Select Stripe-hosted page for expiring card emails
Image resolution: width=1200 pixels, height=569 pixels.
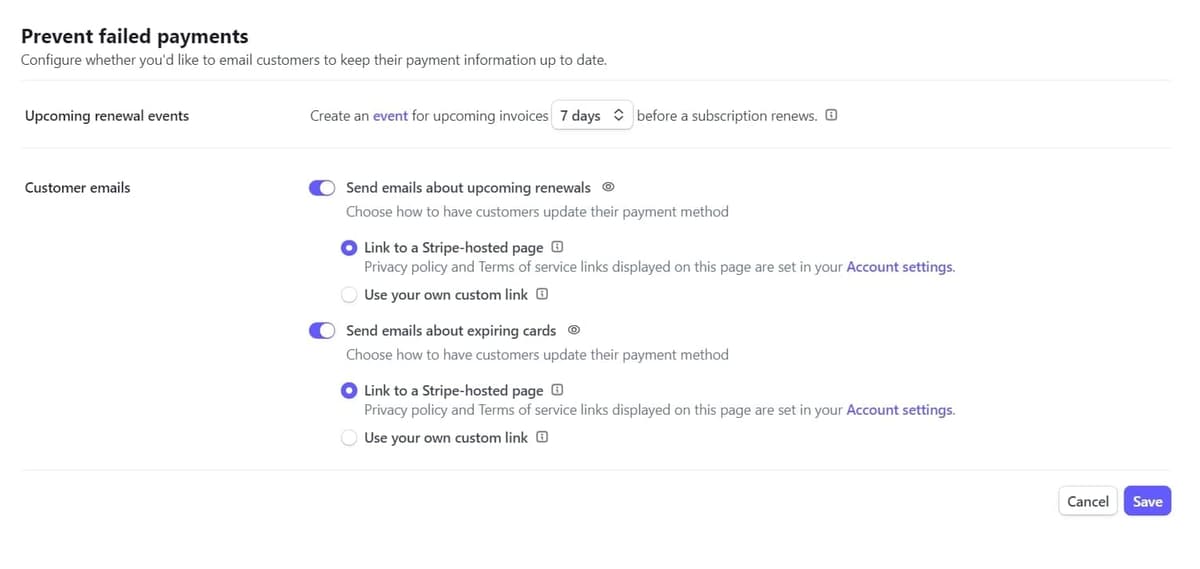(x=349, y=391)
